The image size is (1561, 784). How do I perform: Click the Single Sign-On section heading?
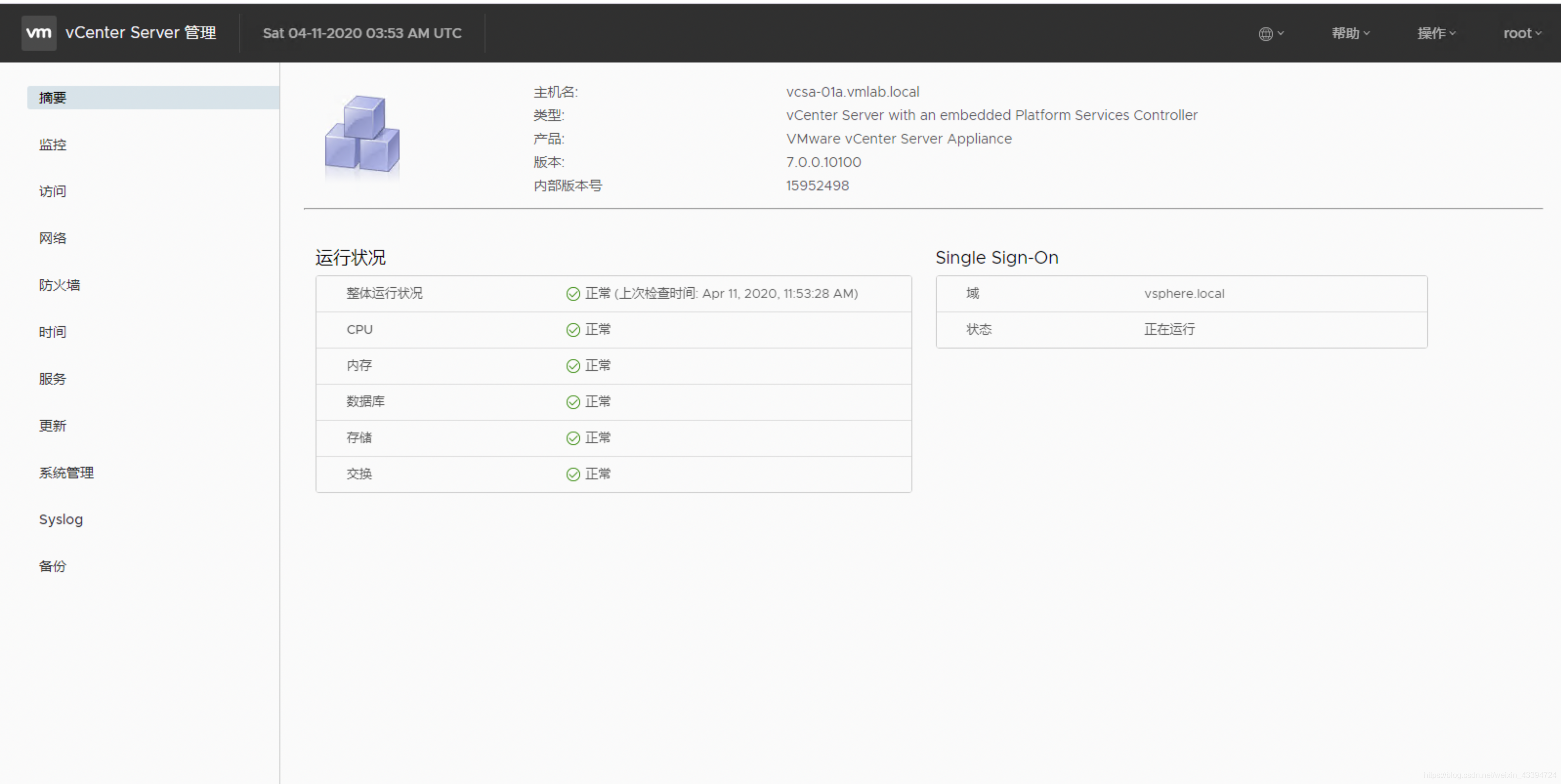pos(997,257)
